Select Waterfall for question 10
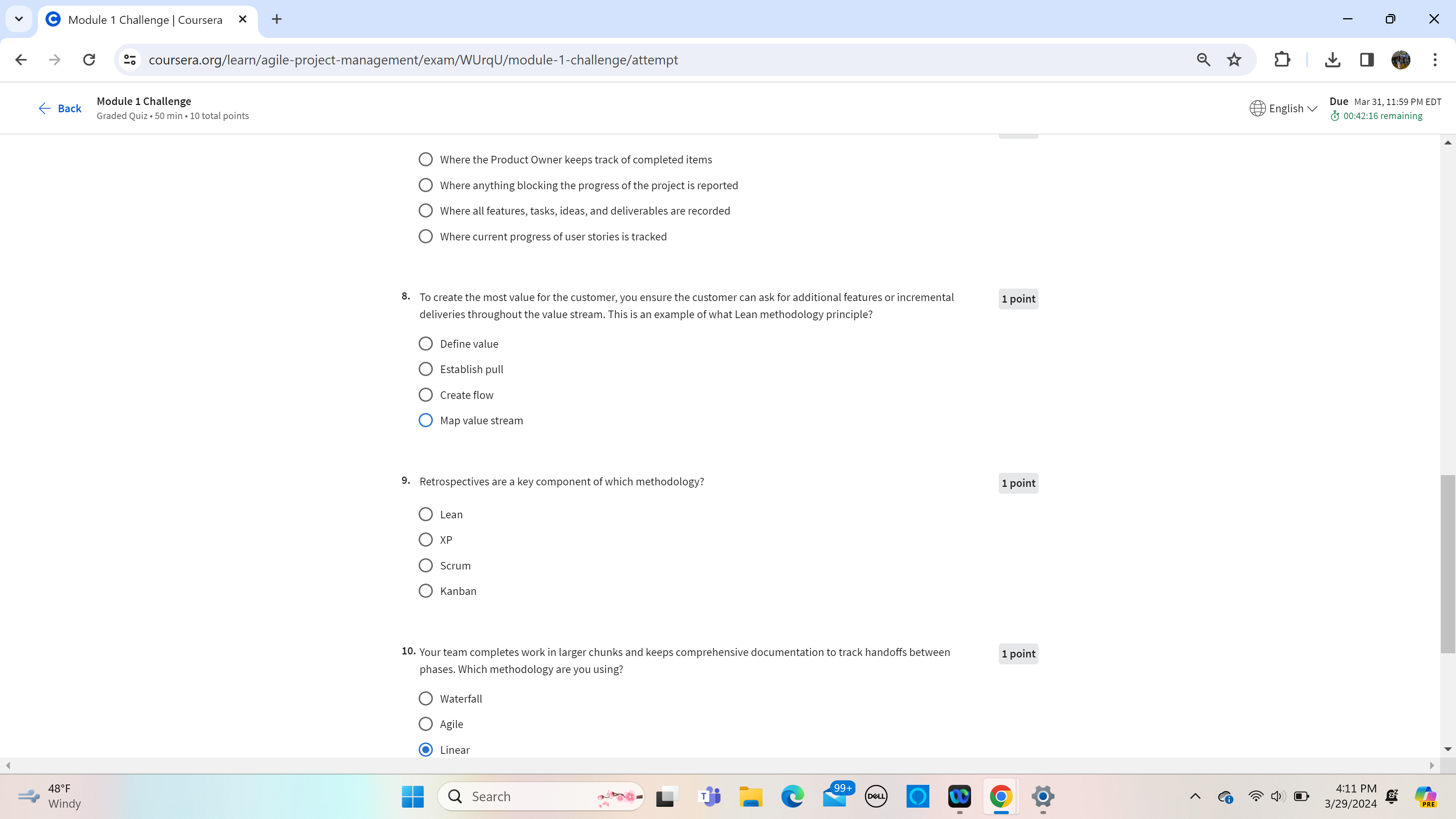Image resolution: width=1456 pixels, height=819 pixels. click(x=425, y=698)
